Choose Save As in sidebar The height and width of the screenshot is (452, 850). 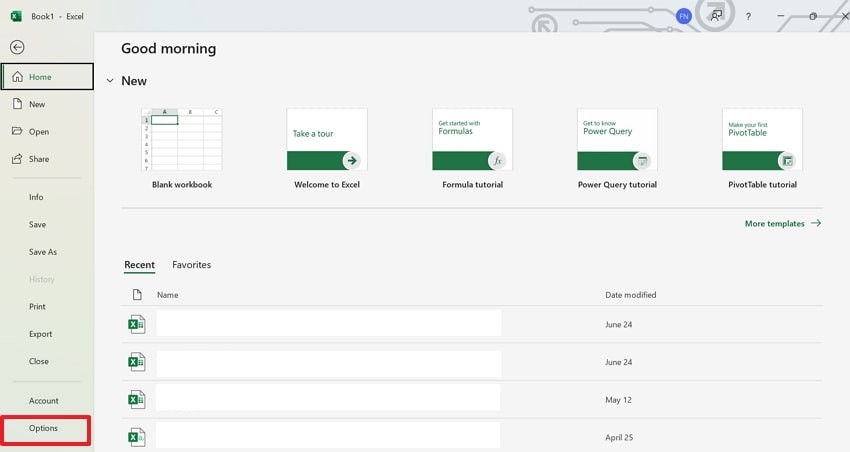tap(43, 252)
